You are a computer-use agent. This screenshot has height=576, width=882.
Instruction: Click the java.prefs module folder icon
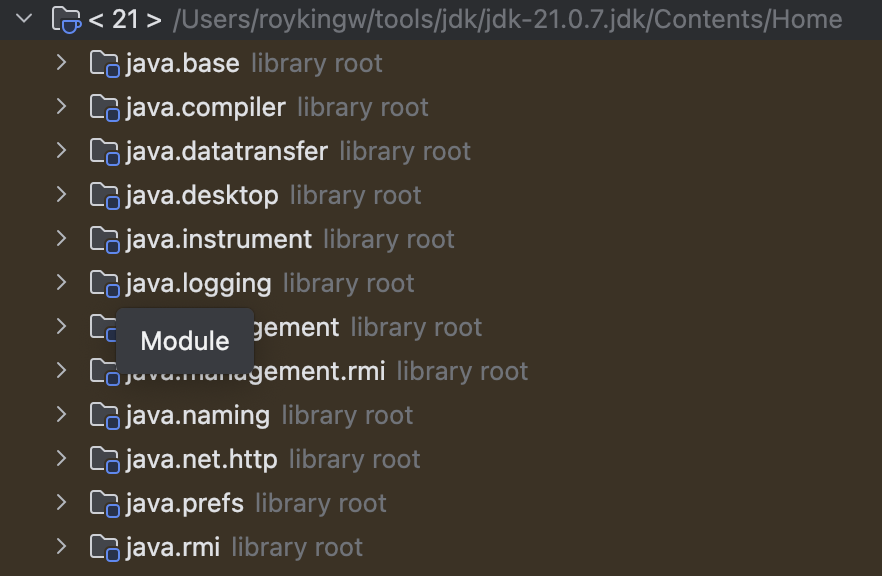(x=104, y=504)
